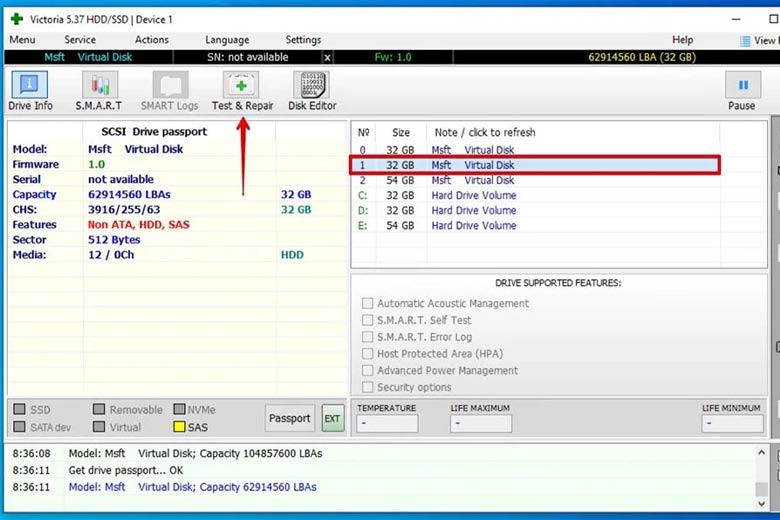The image size is (780, 520).
Task: Click 'Fw: 1.0' in status bar
Action: pyautogui.click(x=393, y=57)
